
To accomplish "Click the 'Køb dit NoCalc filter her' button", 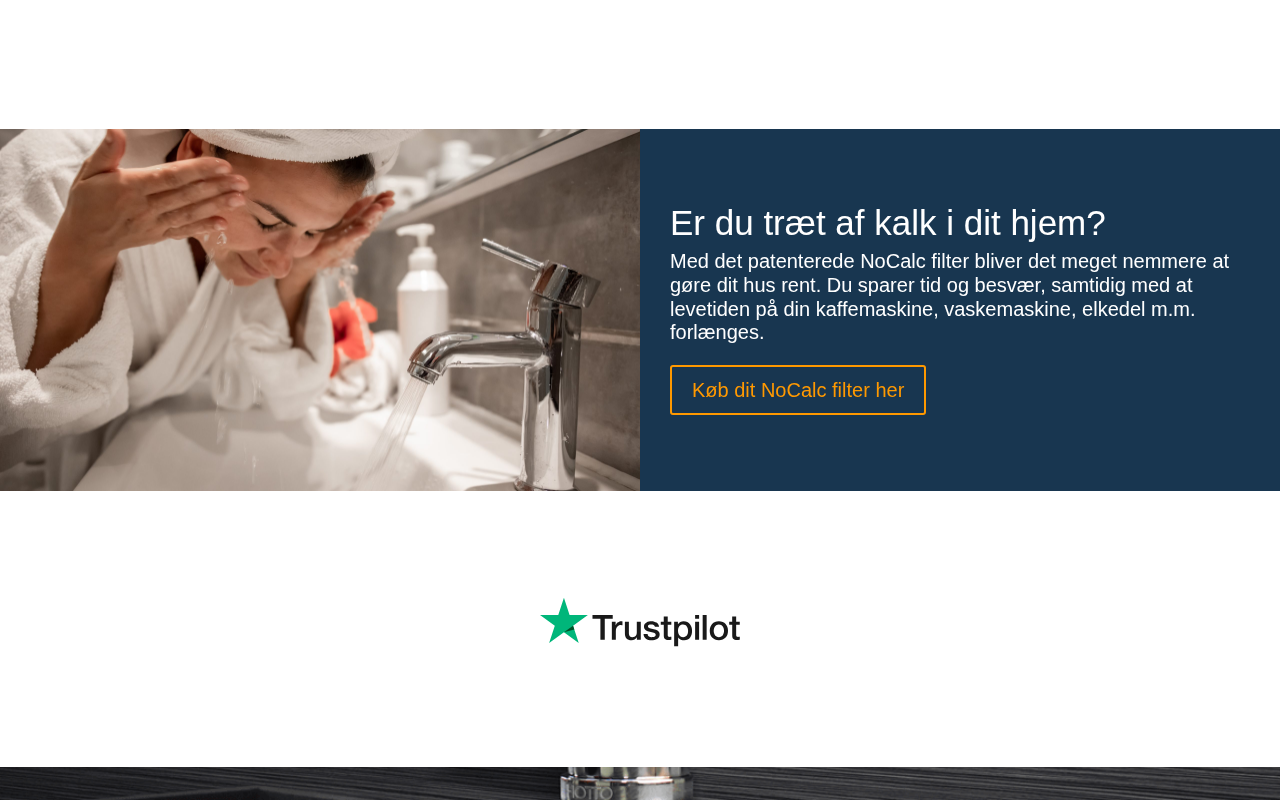I will click(797, 390).
